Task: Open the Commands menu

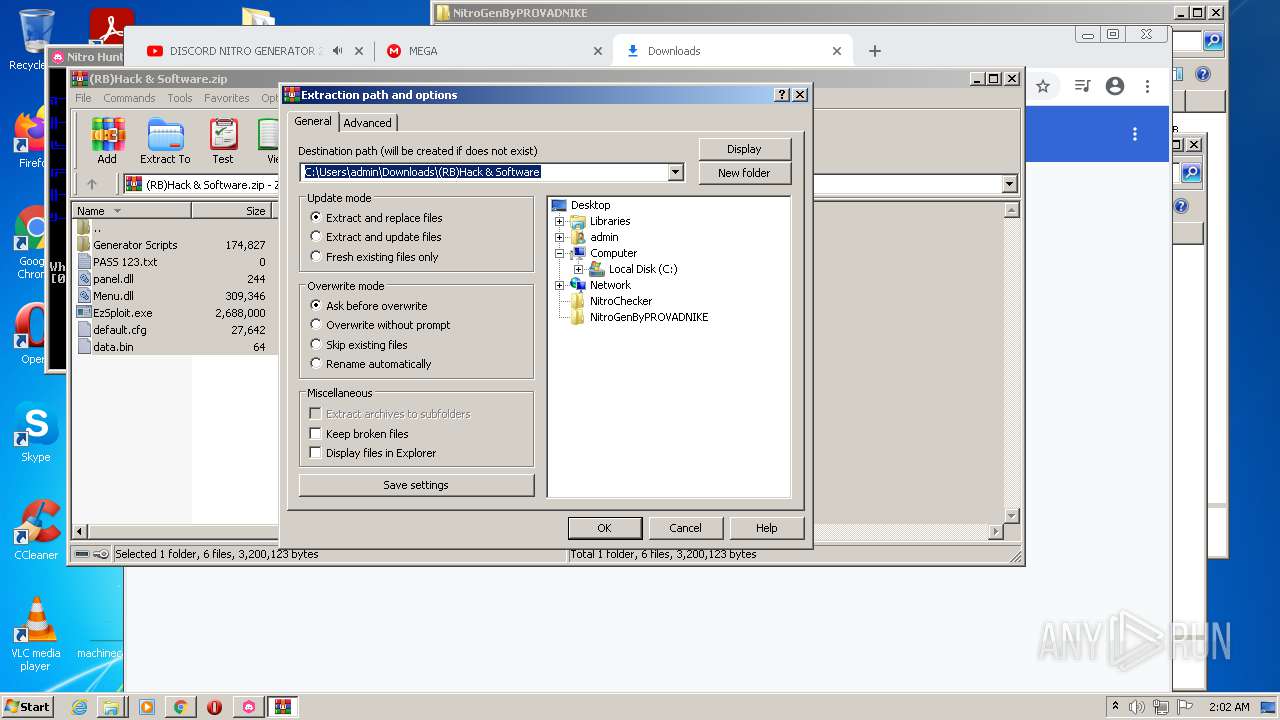Action: (129, 98)
